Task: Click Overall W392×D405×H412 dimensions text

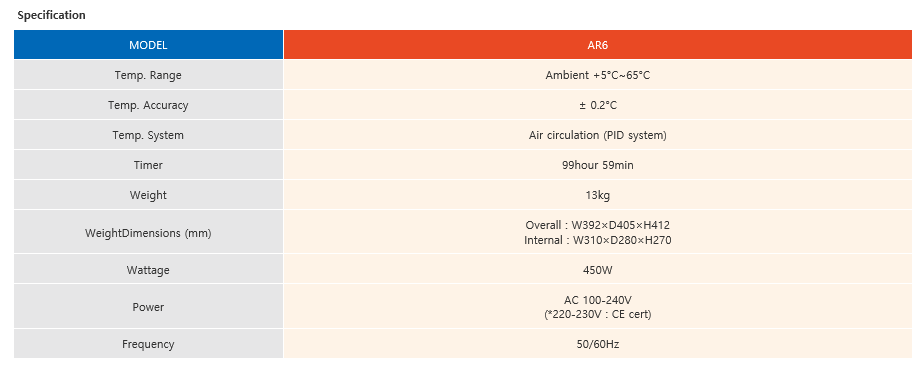Action: tap(598, 225)
